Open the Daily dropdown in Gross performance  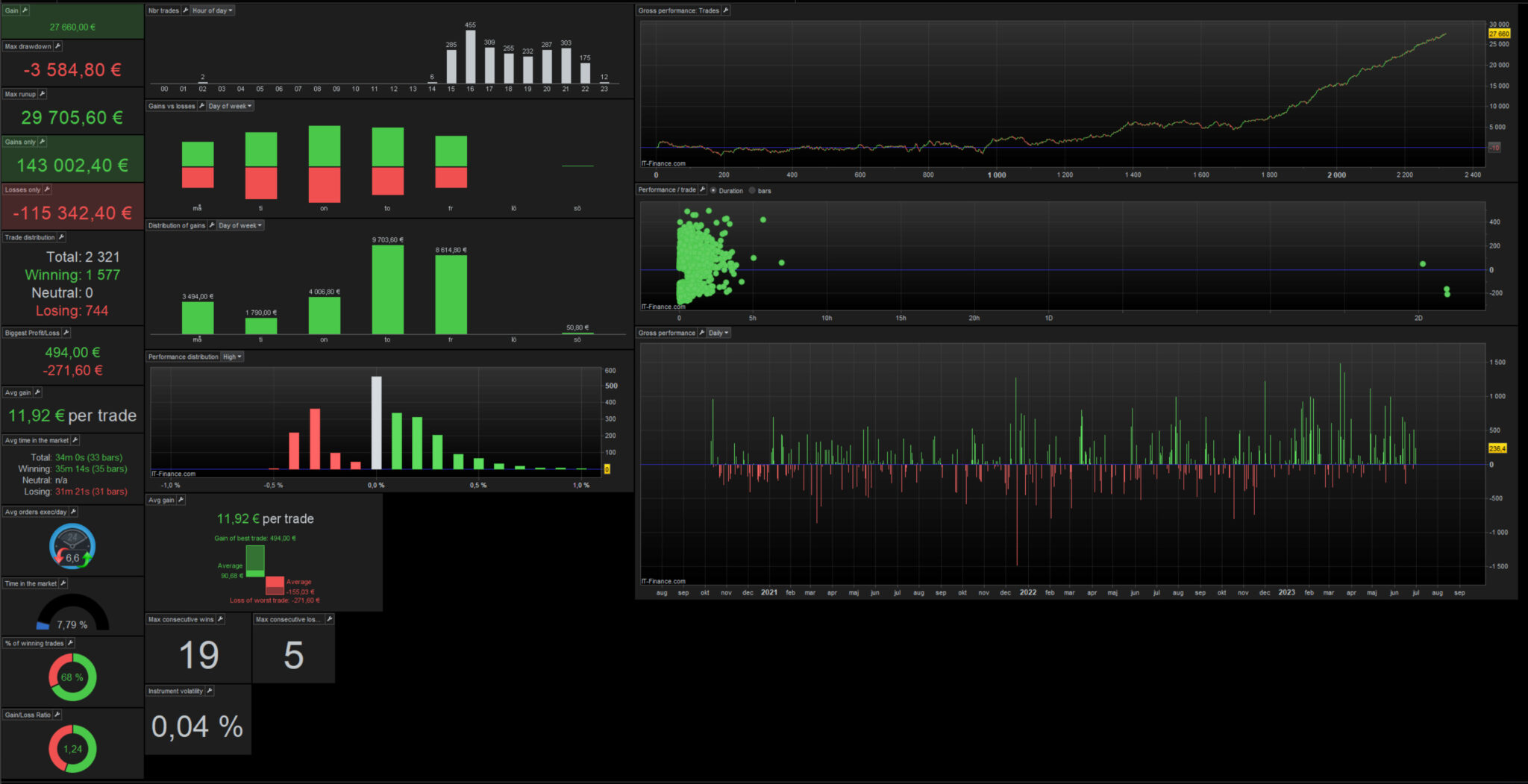click(x=718, y=333)
